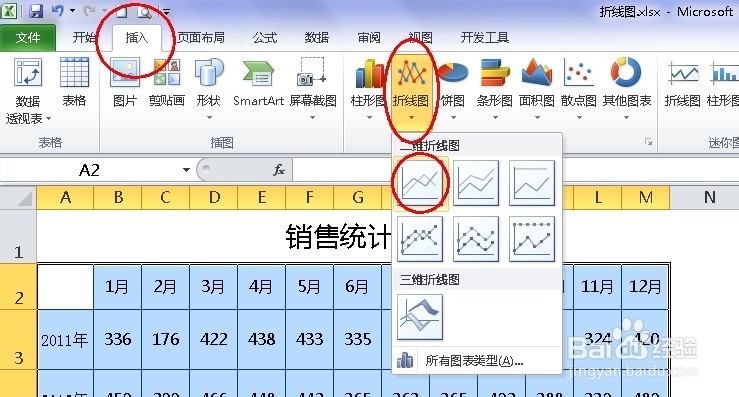Expand the 饼图 dropdown arrow
The height and width of the screenshot is (397, 739).
(453, 117)
